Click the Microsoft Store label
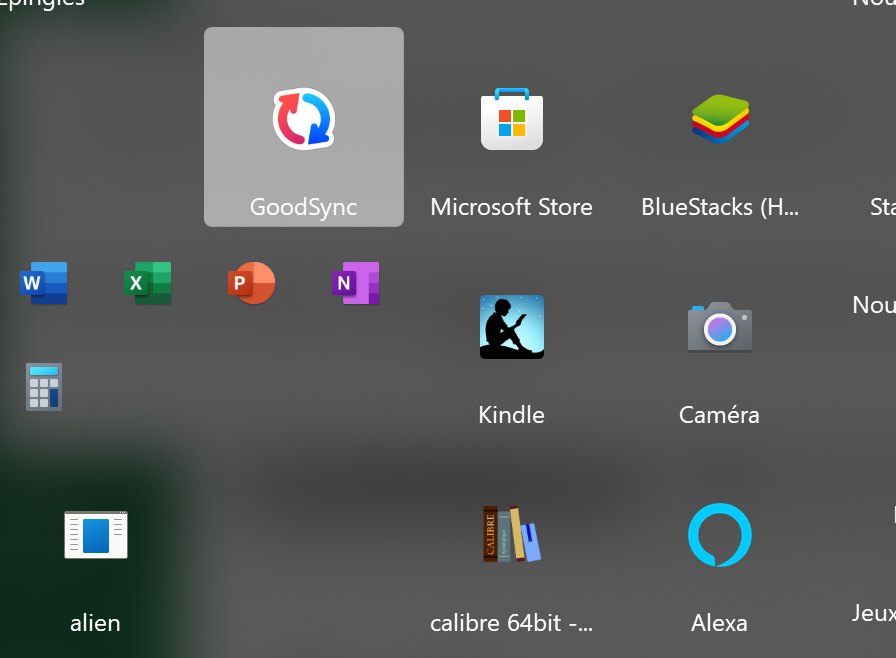Viewport: 896px width, 658px height. pyautogui.click(x=511, y=207)
